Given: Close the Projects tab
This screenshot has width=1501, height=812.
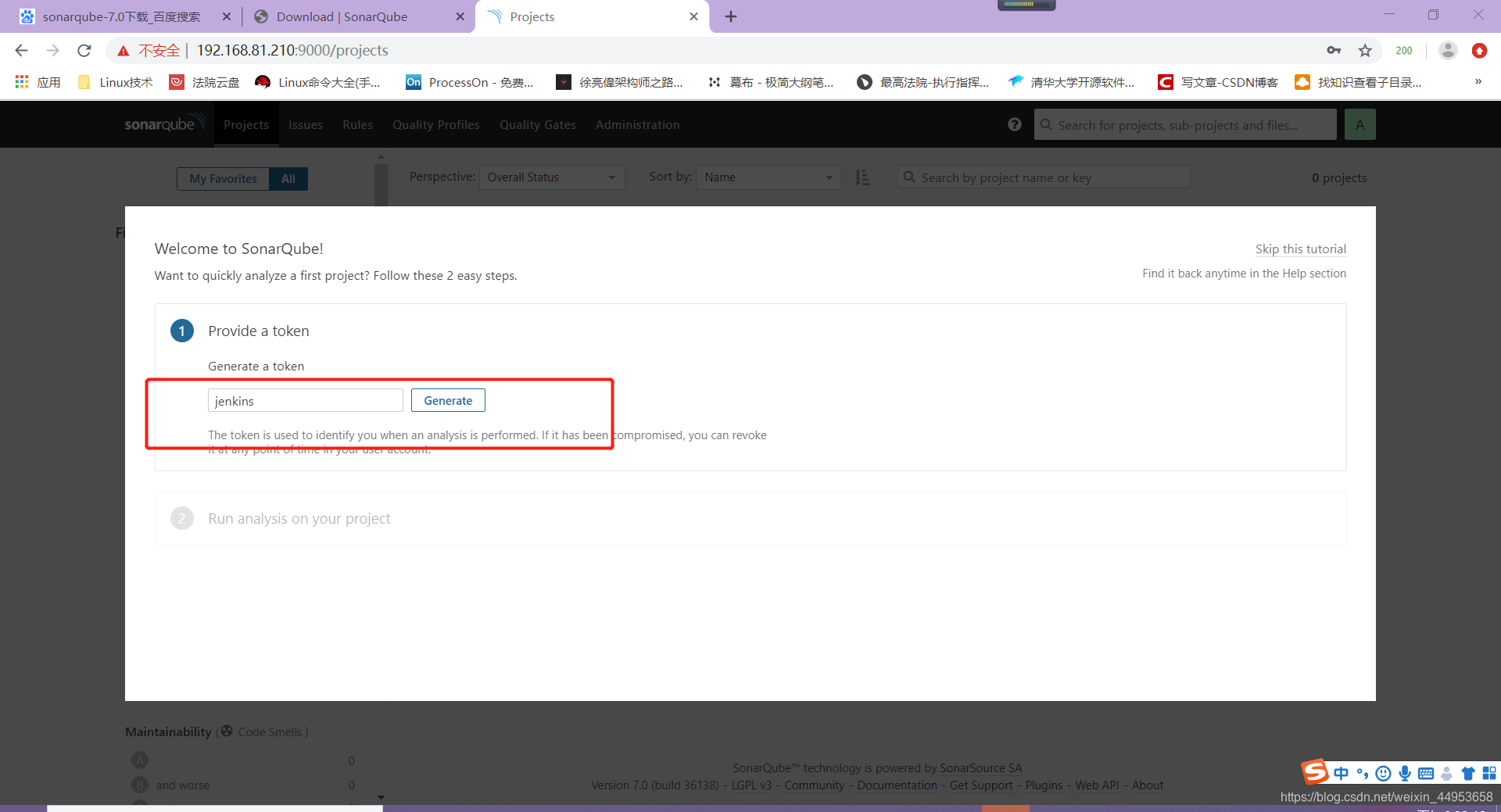Looking at the screenshot, I should 693,16.
